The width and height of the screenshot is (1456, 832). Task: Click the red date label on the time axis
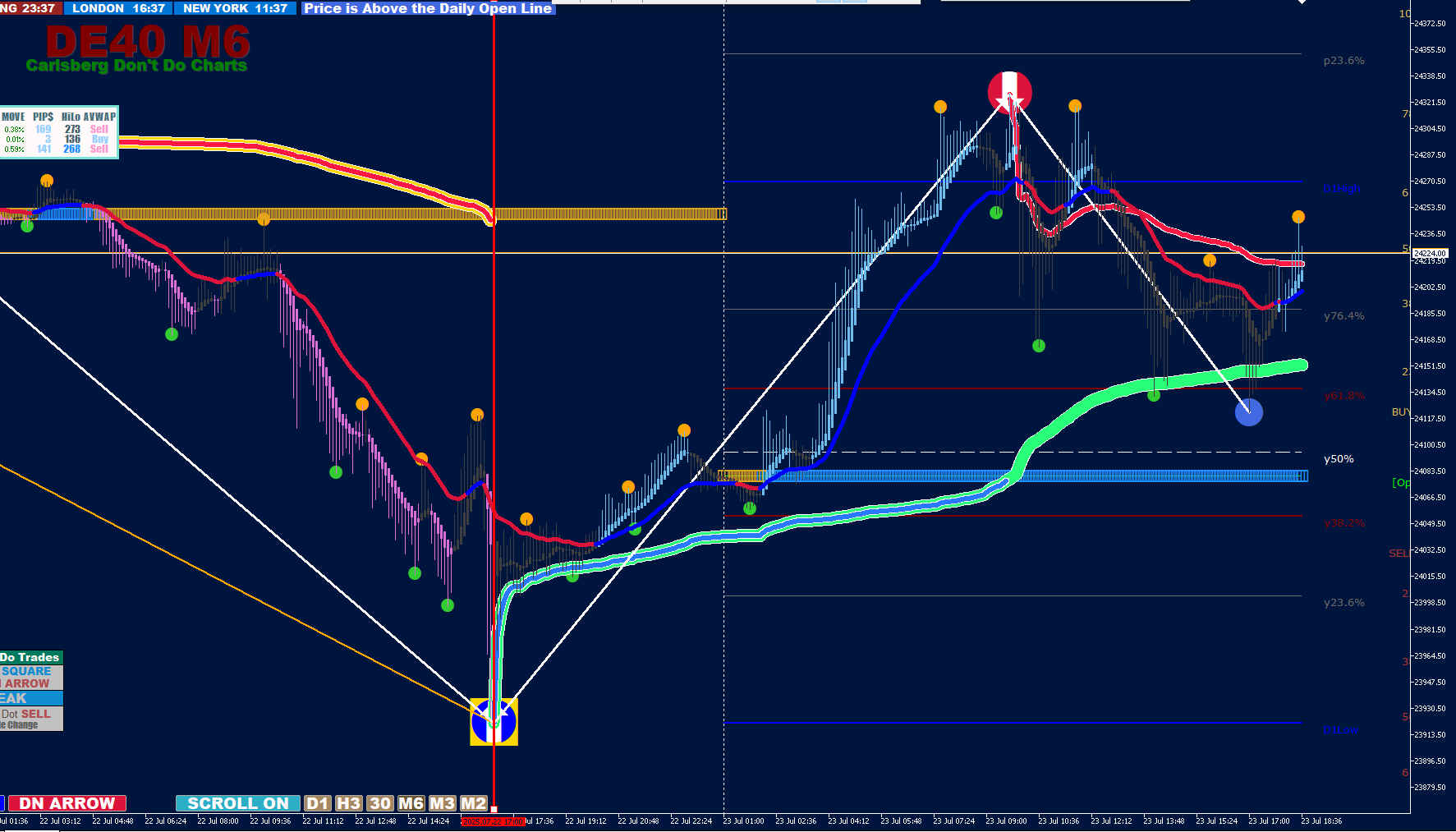click(x=492, y=821)
